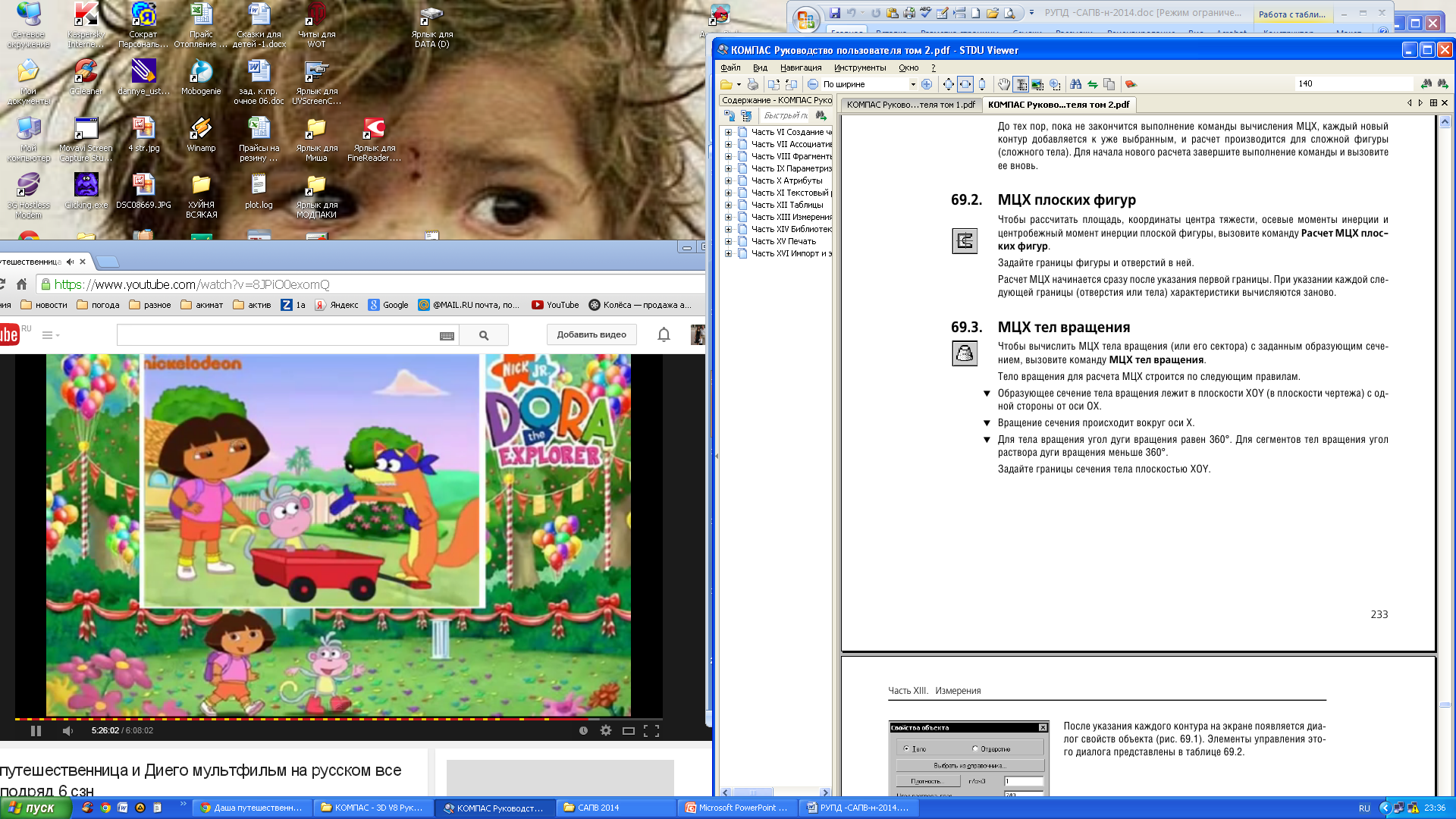Open the Mobogenie desktop shortcut

[201, 77]
